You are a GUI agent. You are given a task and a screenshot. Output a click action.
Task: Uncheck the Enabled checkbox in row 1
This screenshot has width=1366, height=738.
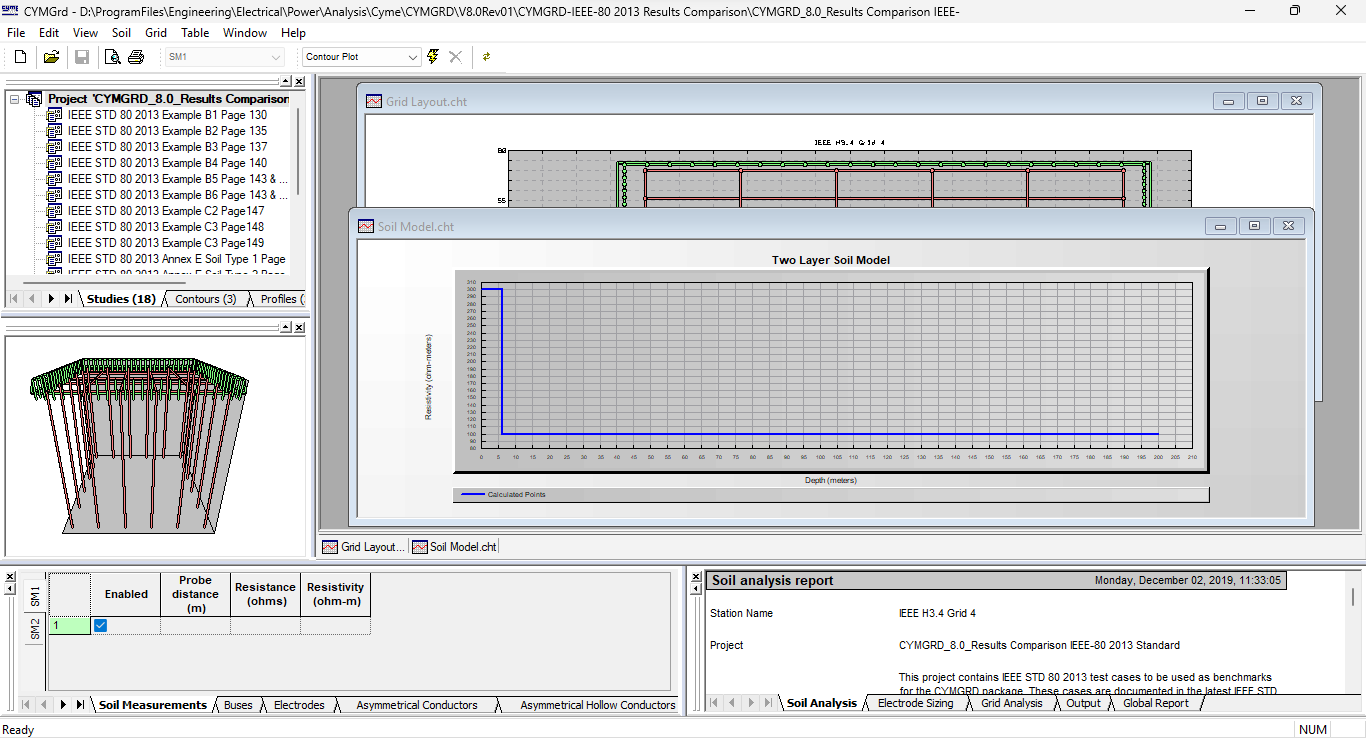(x=100, y=626)
